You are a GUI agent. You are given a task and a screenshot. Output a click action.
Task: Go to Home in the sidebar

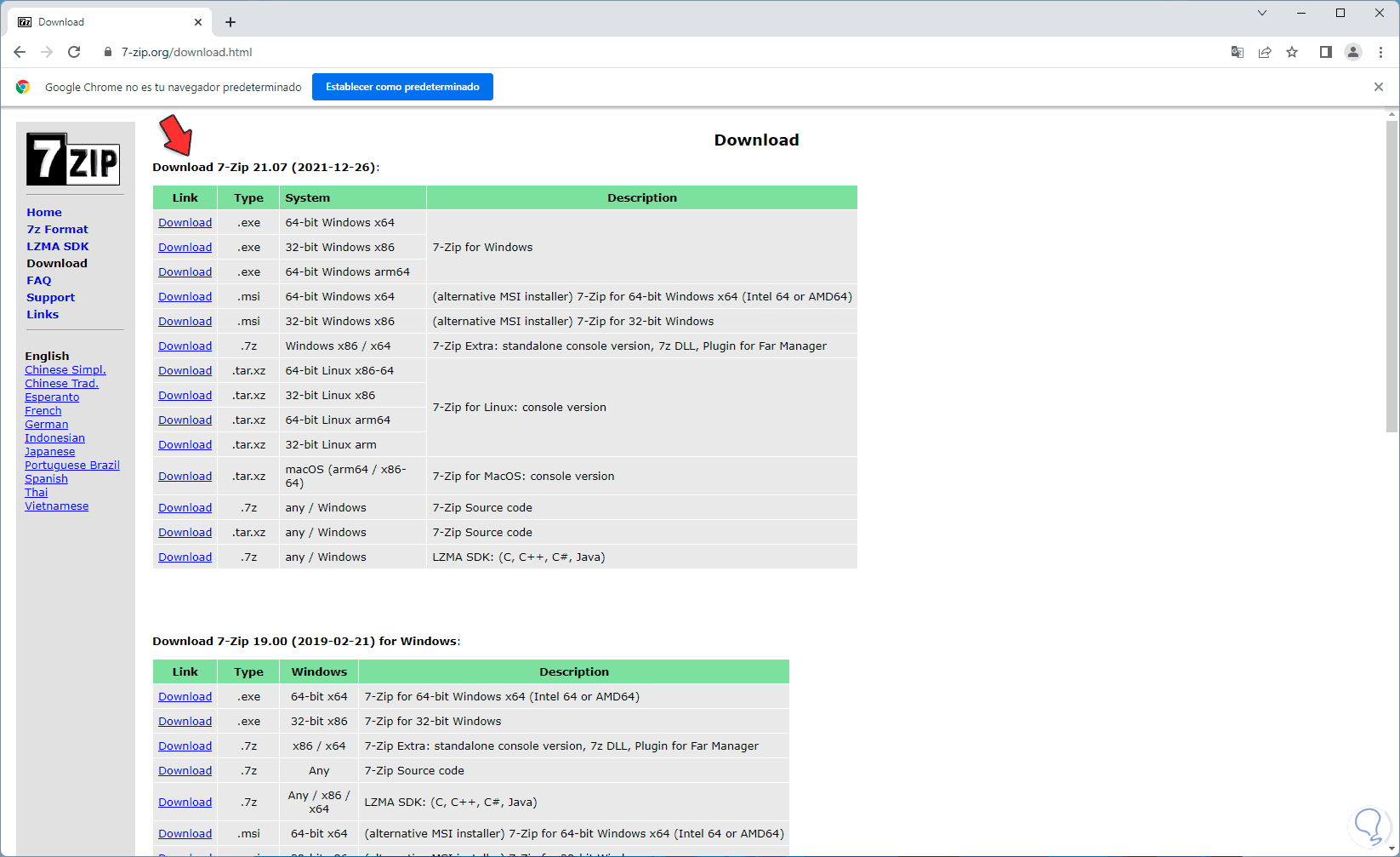pyautogui.click(x=44, y=213)
